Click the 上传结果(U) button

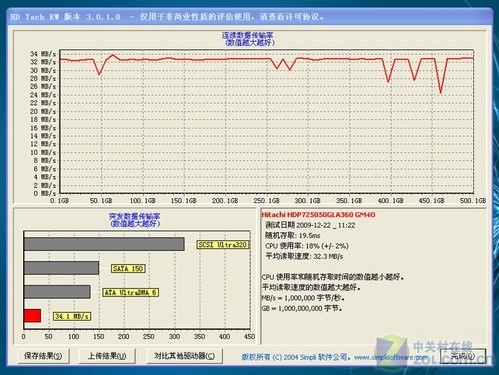tap(107, 356)
